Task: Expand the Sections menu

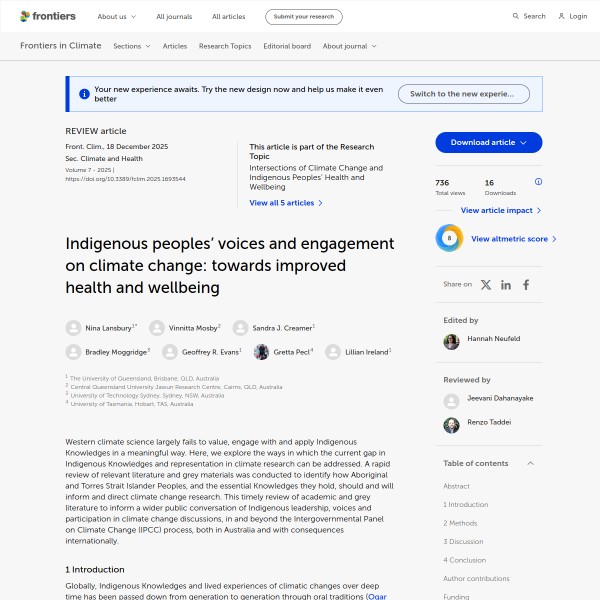Action: (131, 46)
